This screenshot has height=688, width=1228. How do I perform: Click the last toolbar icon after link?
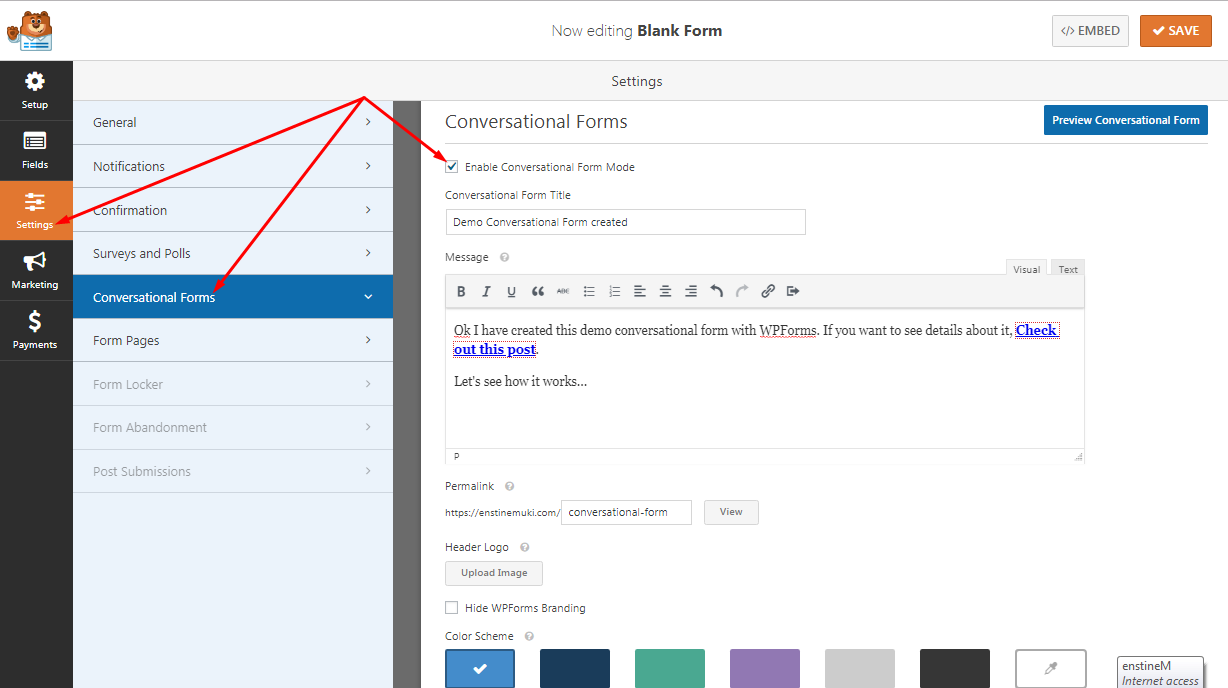point(793,291)
